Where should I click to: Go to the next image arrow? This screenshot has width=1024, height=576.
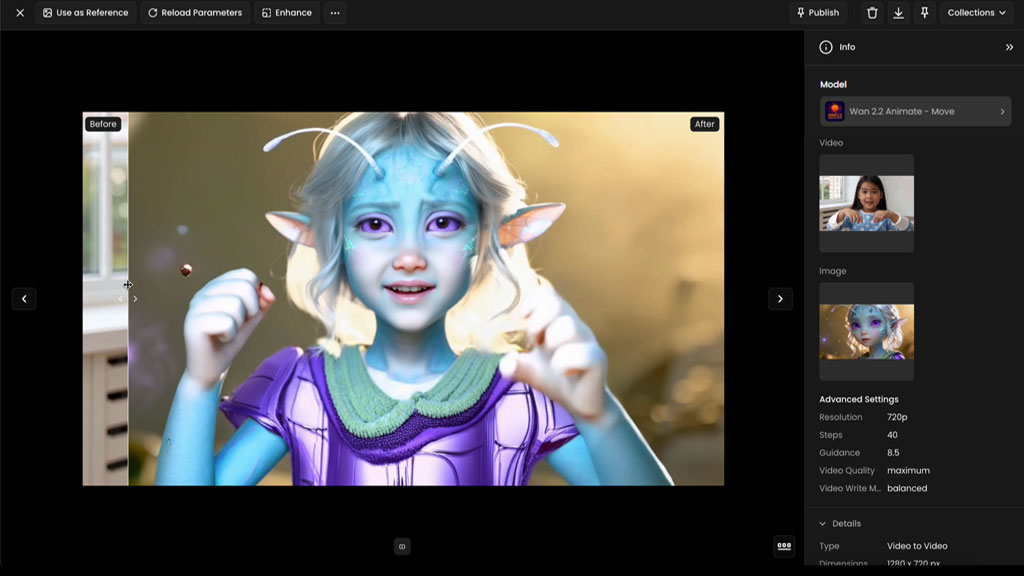(780, 299)
